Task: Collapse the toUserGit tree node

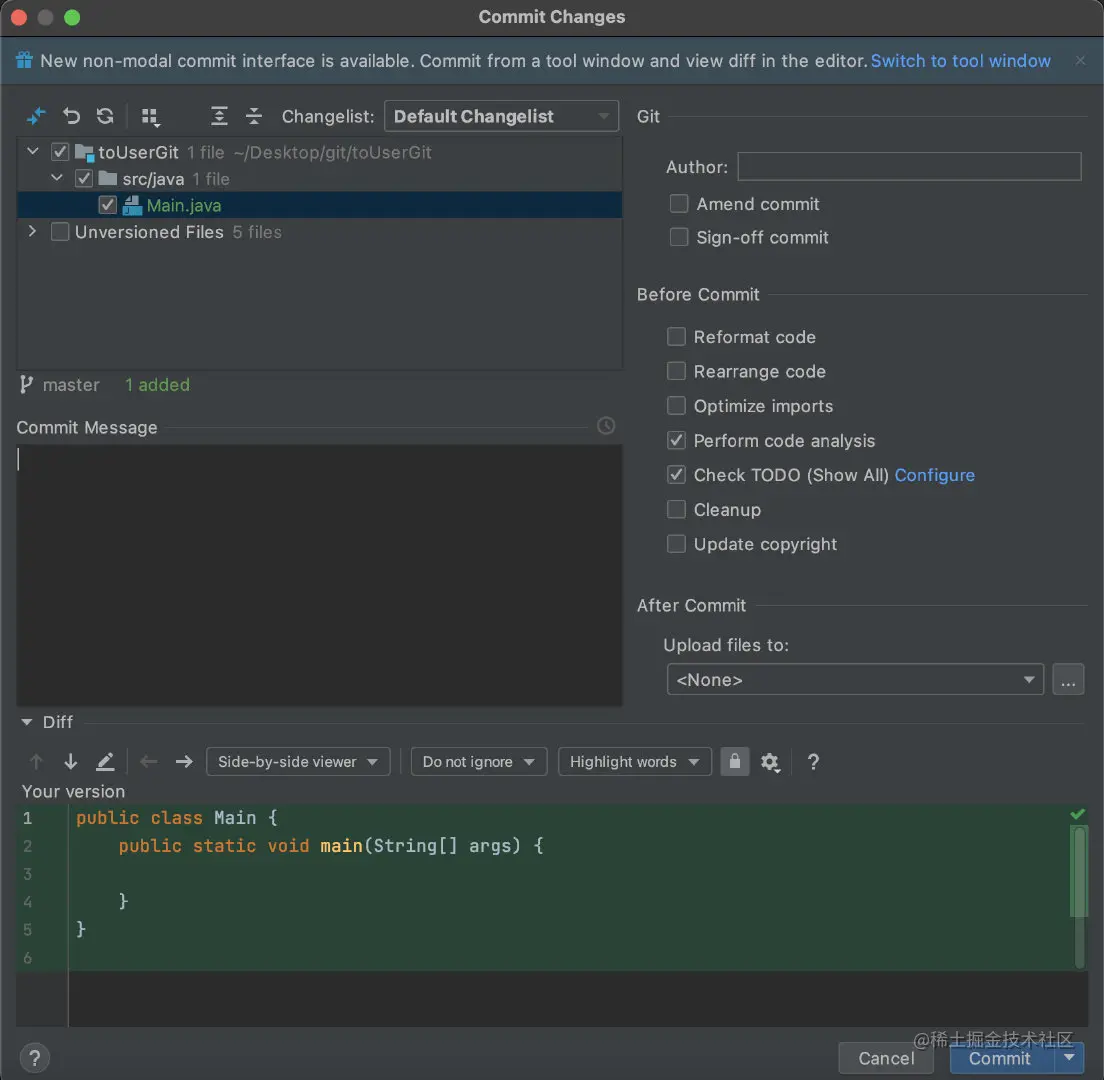Action: pyautogui.click(x=32, y=151)
